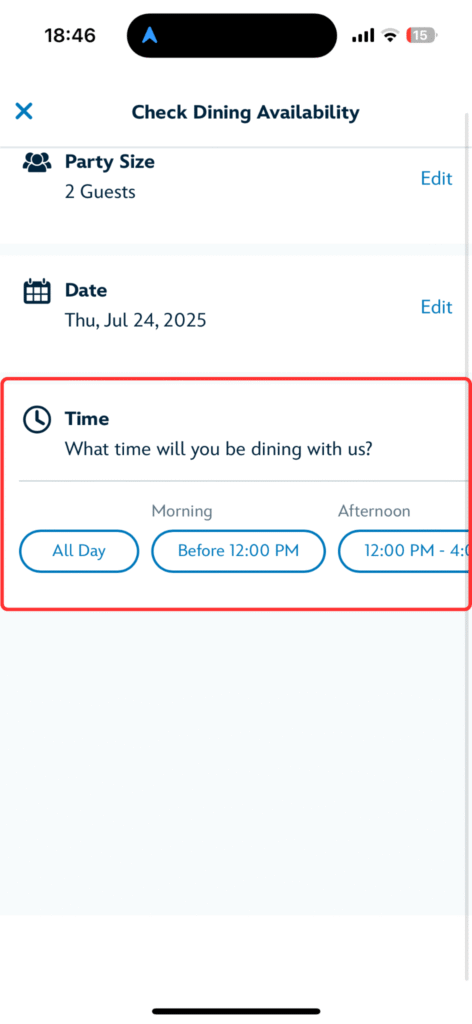This screenshot has width=472, height=1024.
Task: Tap the cellular signal bars icon
Action: [x=363, y=36]
